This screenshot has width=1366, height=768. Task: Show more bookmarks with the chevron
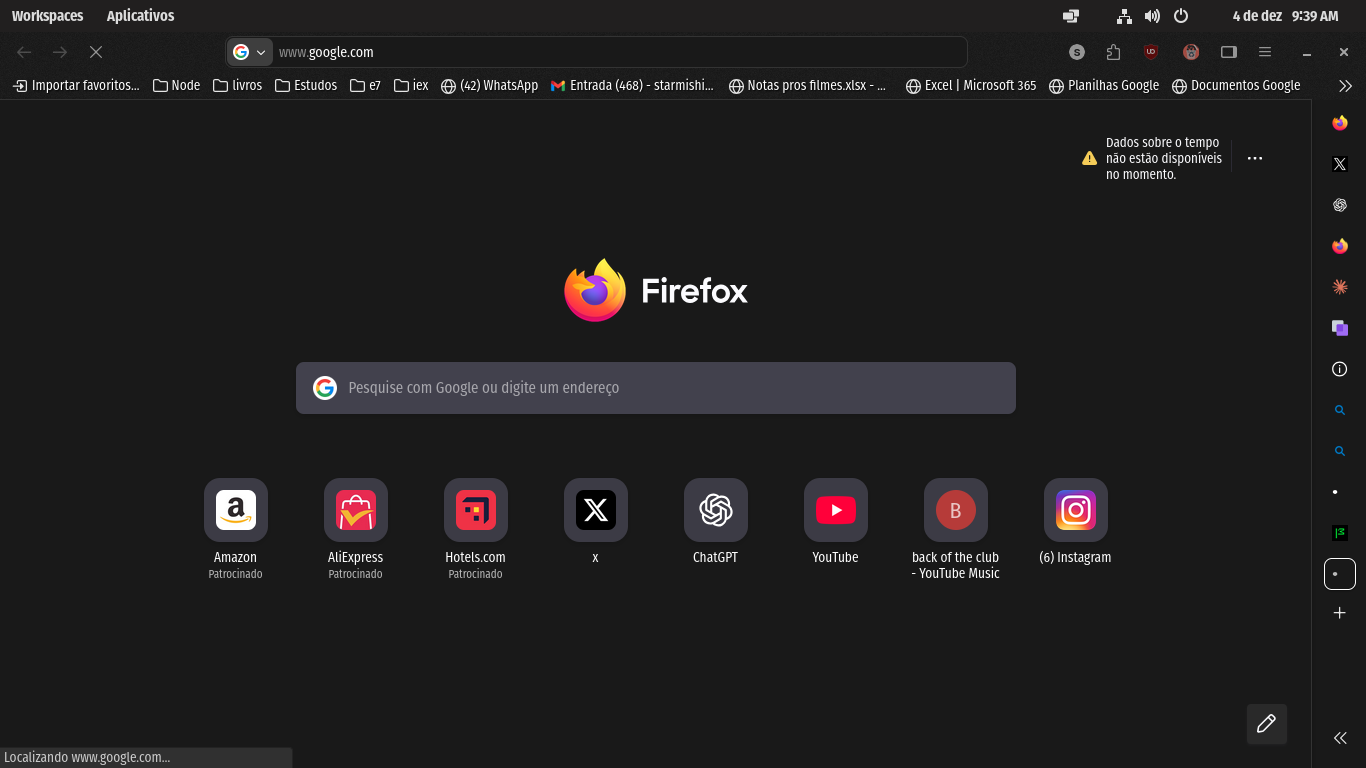point(1345,86)
